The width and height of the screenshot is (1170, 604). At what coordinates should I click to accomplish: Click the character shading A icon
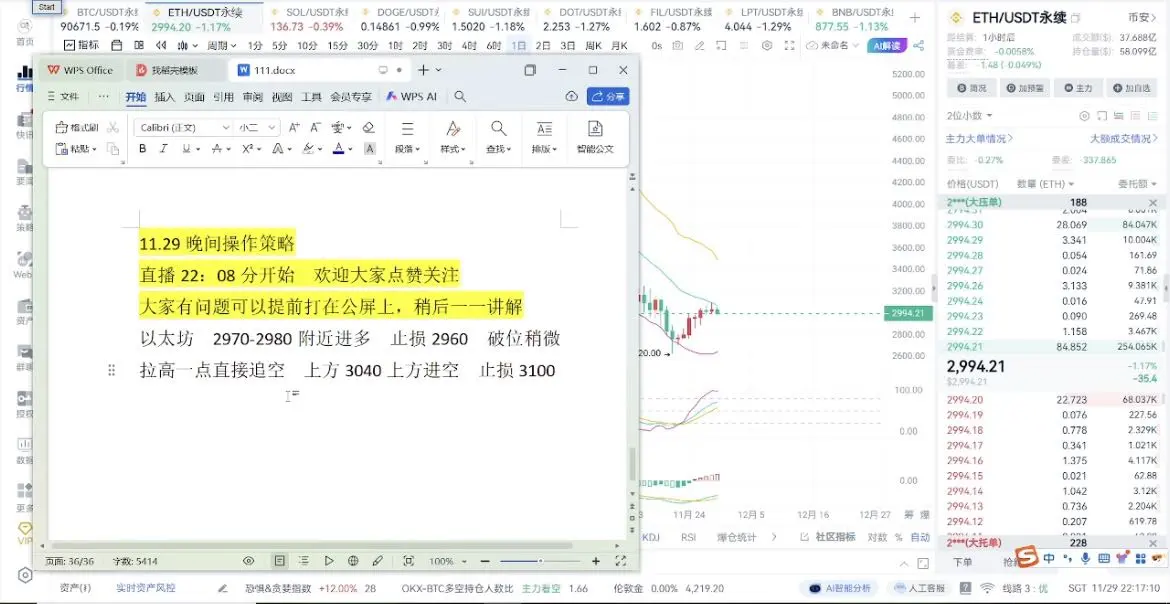(x=369, y=149)
